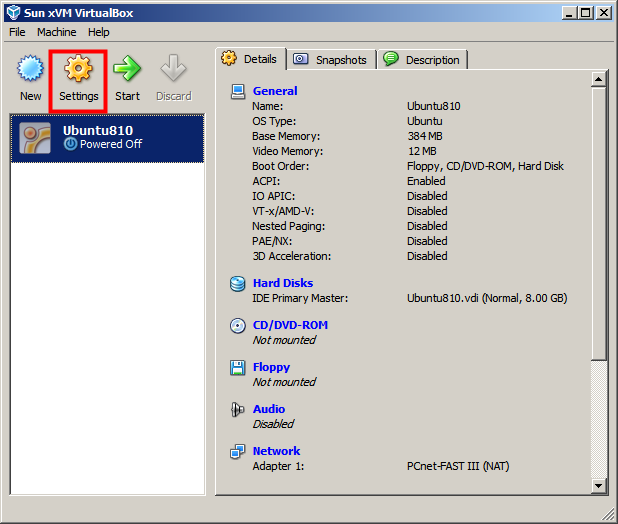Click the Name value Ubuntu810 in General

pyautogui.click(x=434, y=106)
